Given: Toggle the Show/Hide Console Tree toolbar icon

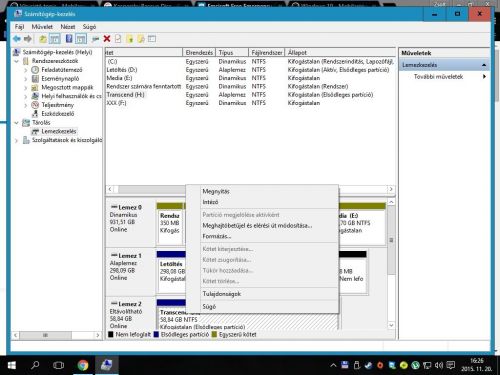Looking at the screenshot, I should click(54, 39).
